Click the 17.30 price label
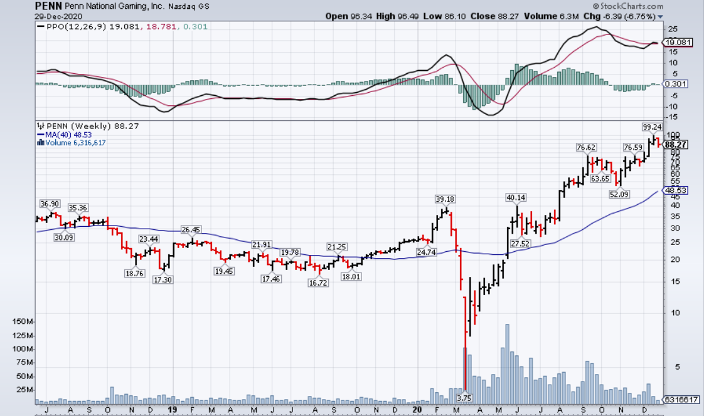 163,280
